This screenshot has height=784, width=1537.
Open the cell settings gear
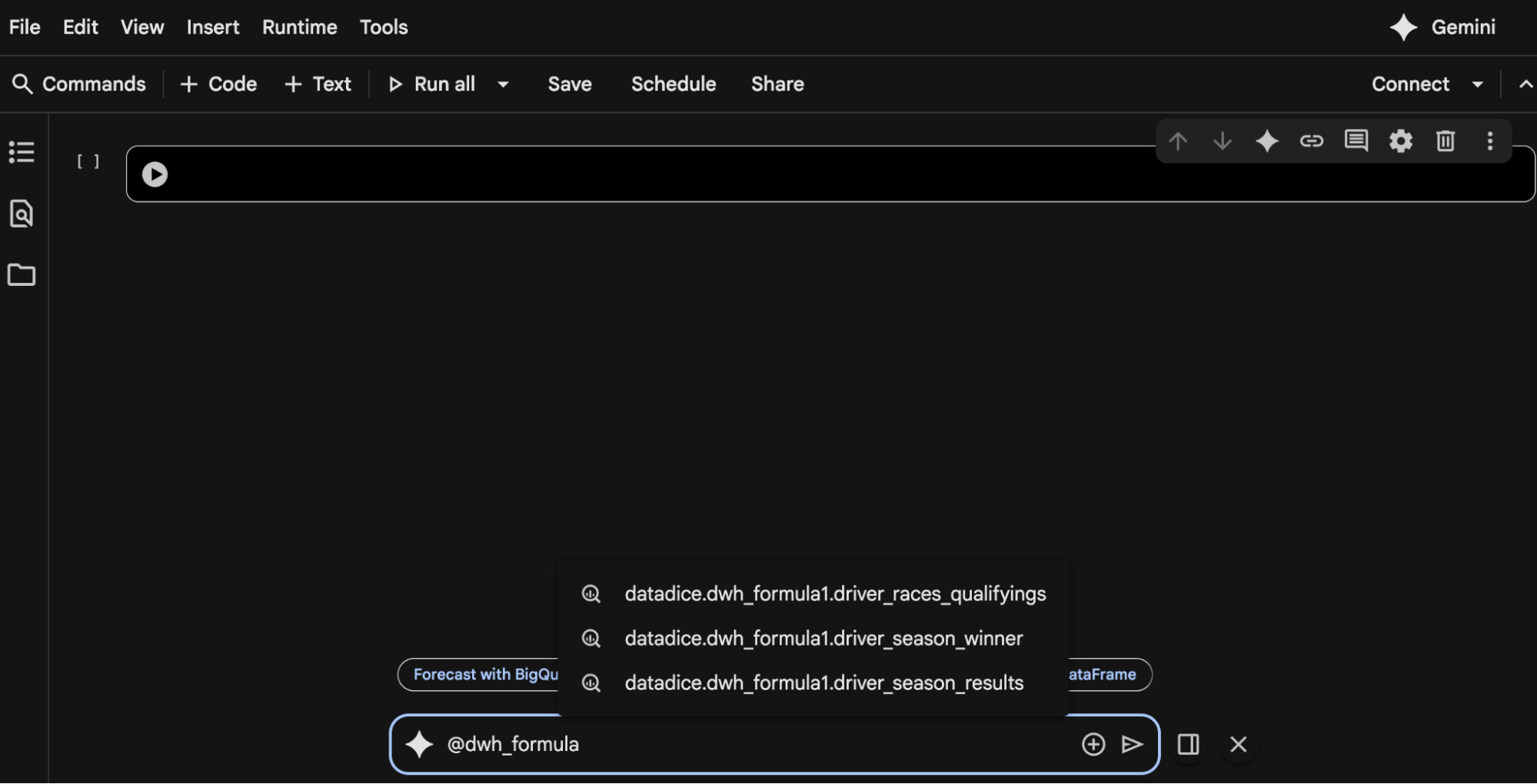pyautogui.click(x=1401, y=141)
